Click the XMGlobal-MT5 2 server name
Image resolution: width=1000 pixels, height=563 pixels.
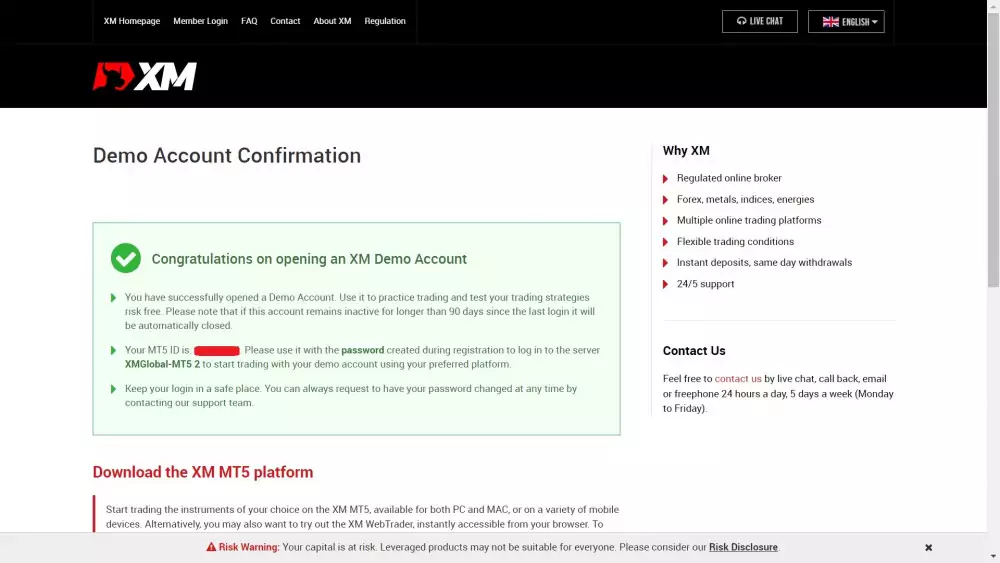(x=163, y=364)
